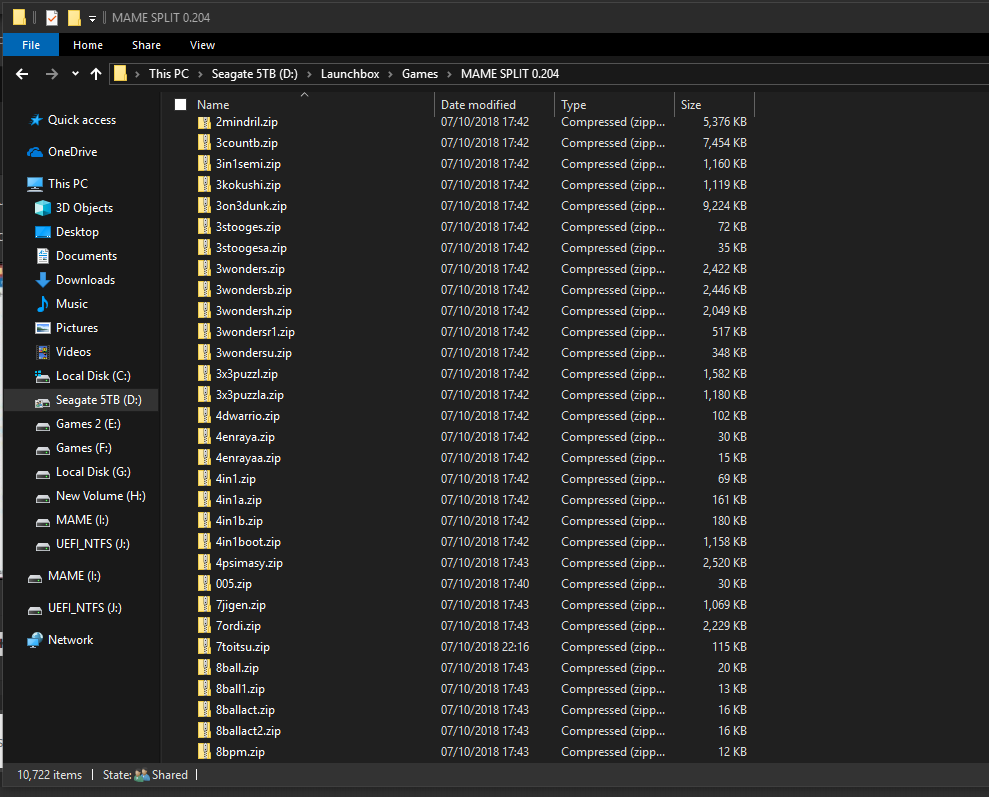The image size is (989, 797).
Task: Click the Back navigation arrow
Action: point(22,74)
